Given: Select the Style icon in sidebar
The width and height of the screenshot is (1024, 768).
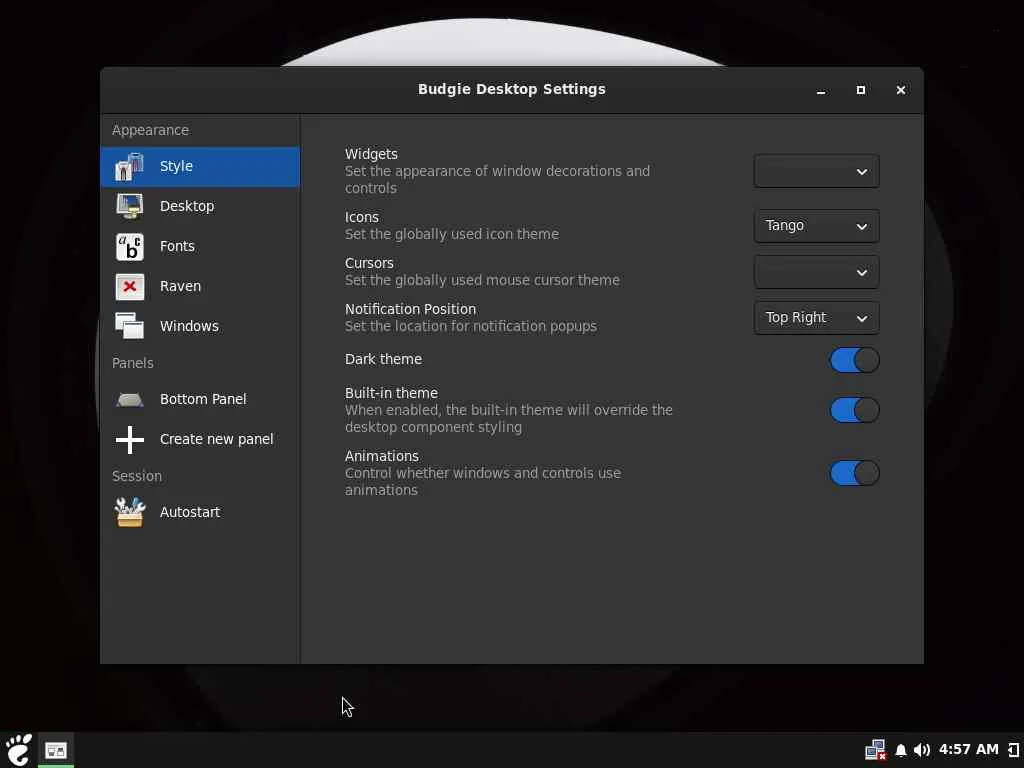Looking at the screenshot, I should pyautogui.click(x=129, y=167).
